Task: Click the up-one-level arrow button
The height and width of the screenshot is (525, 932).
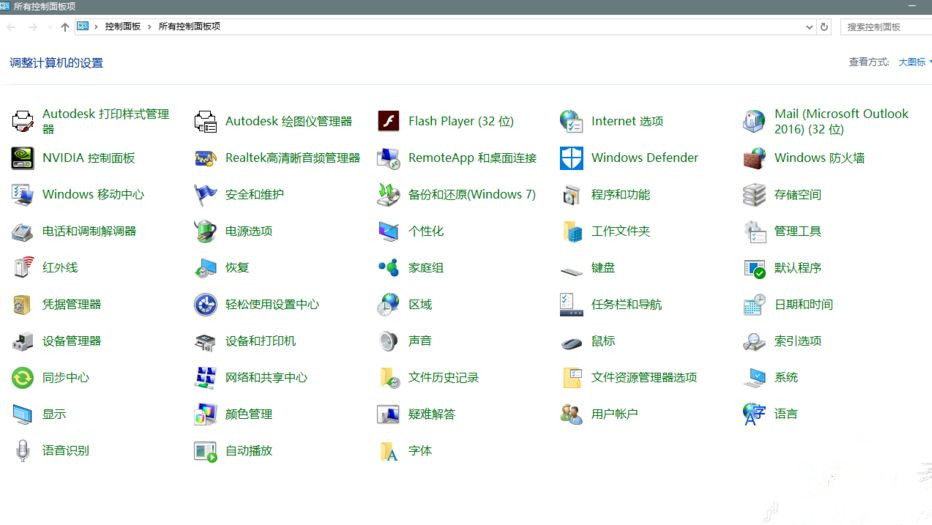Action: click(65, 27)
